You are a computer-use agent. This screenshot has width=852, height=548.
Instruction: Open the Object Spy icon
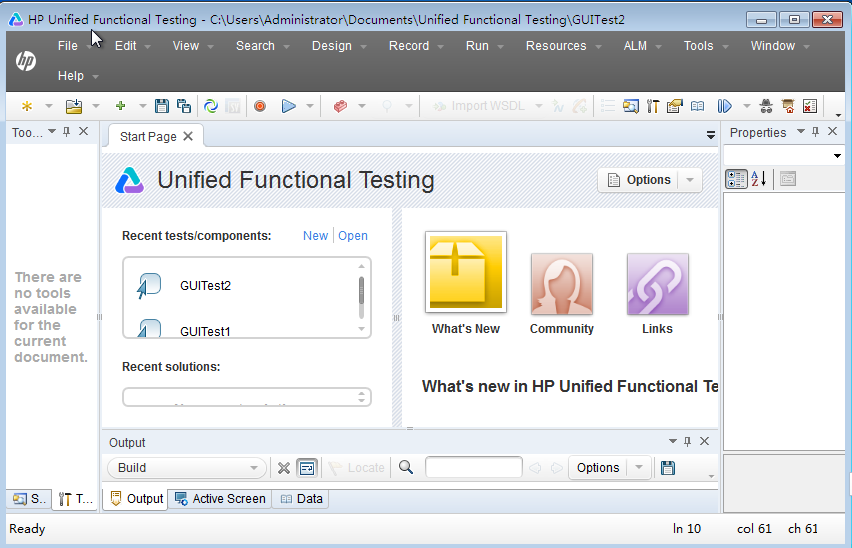pos(766,106)
